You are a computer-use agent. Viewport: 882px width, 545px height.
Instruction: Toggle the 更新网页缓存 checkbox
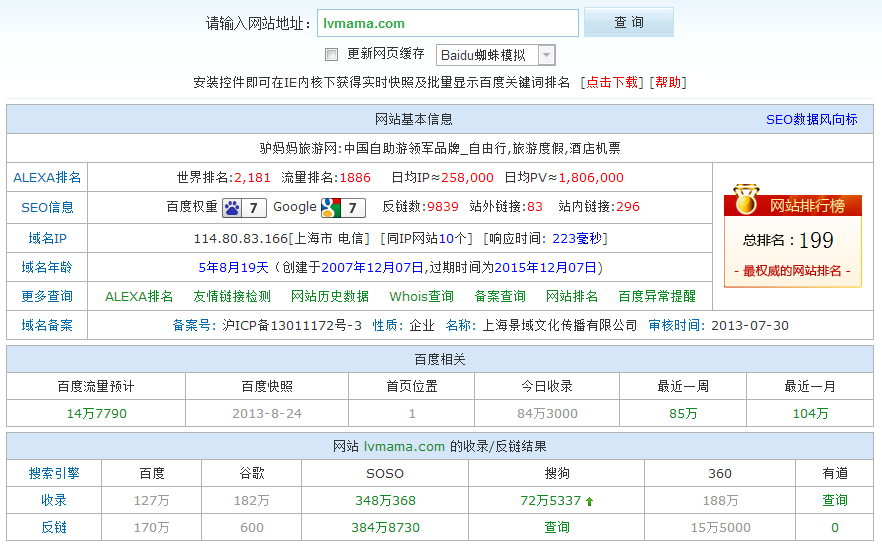(331, 55)
